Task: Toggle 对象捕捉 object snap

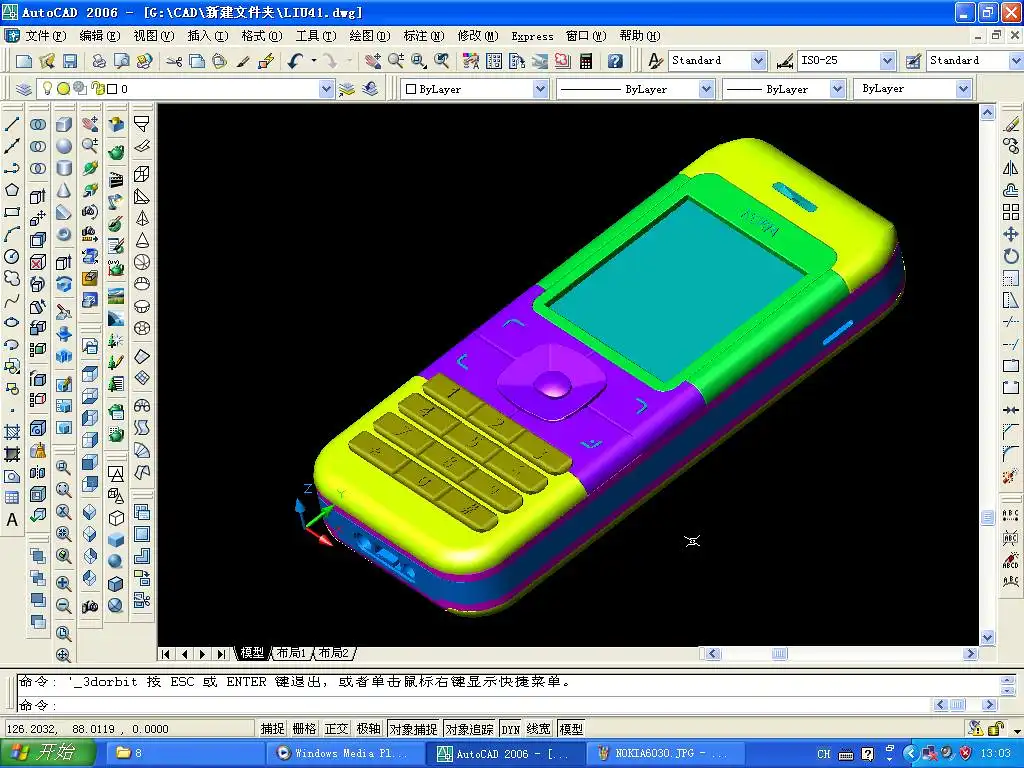Action: (413, 728)
